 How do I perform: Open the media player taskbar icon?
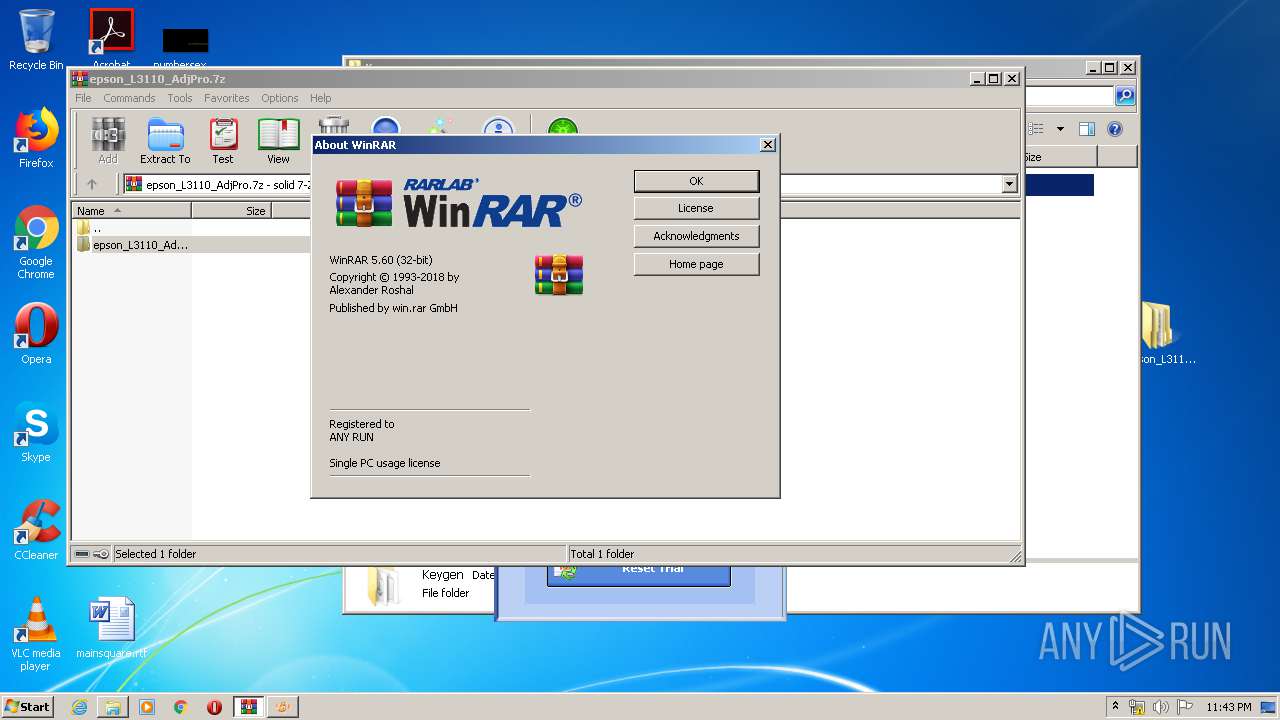click(147, 706)
